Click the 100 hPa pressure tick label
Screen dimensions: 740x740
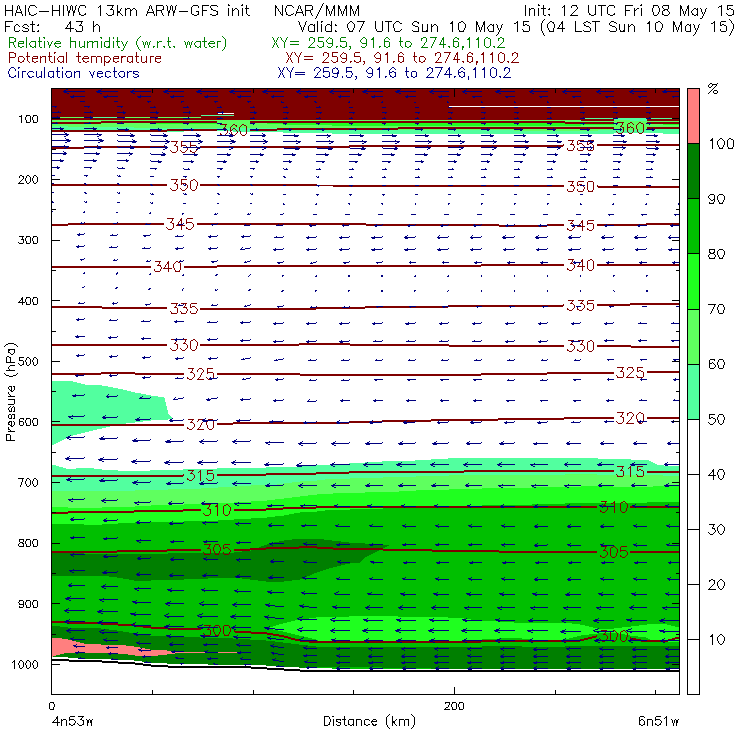coord(28,119)
